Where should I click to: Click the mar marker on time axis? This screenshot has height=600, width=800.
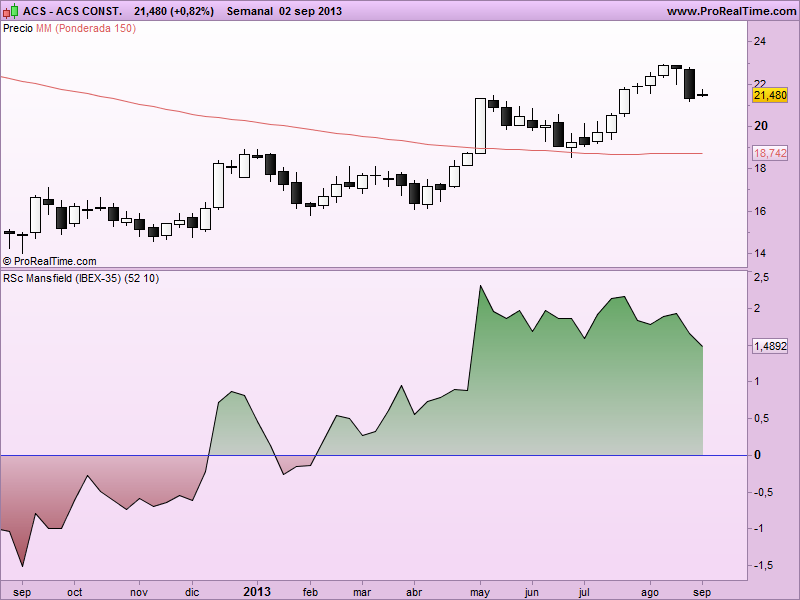[362, 592]
